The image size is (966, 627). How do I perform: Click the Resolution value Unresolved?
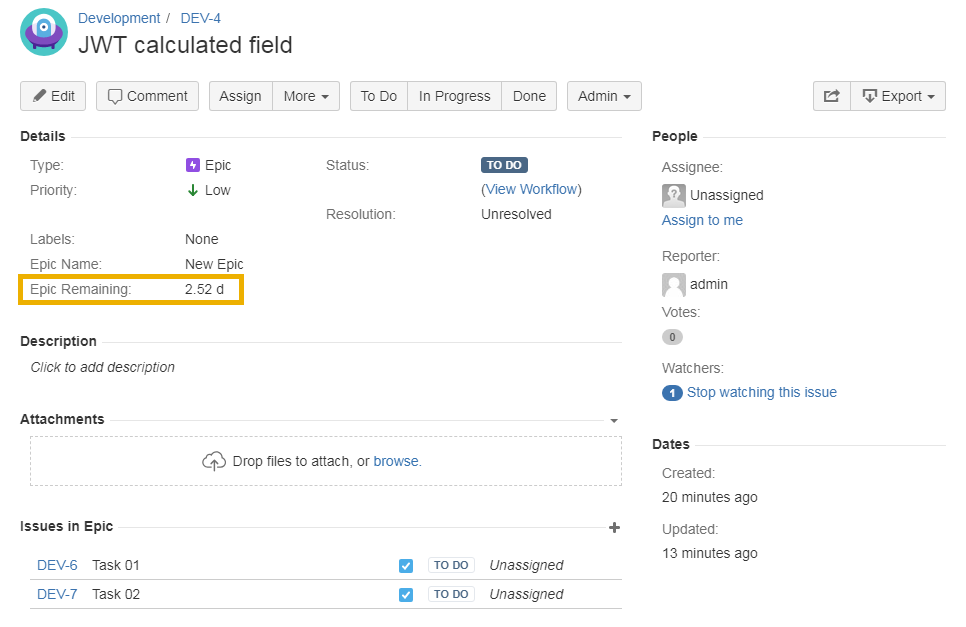pyautogui.click(x=516, y=214)
